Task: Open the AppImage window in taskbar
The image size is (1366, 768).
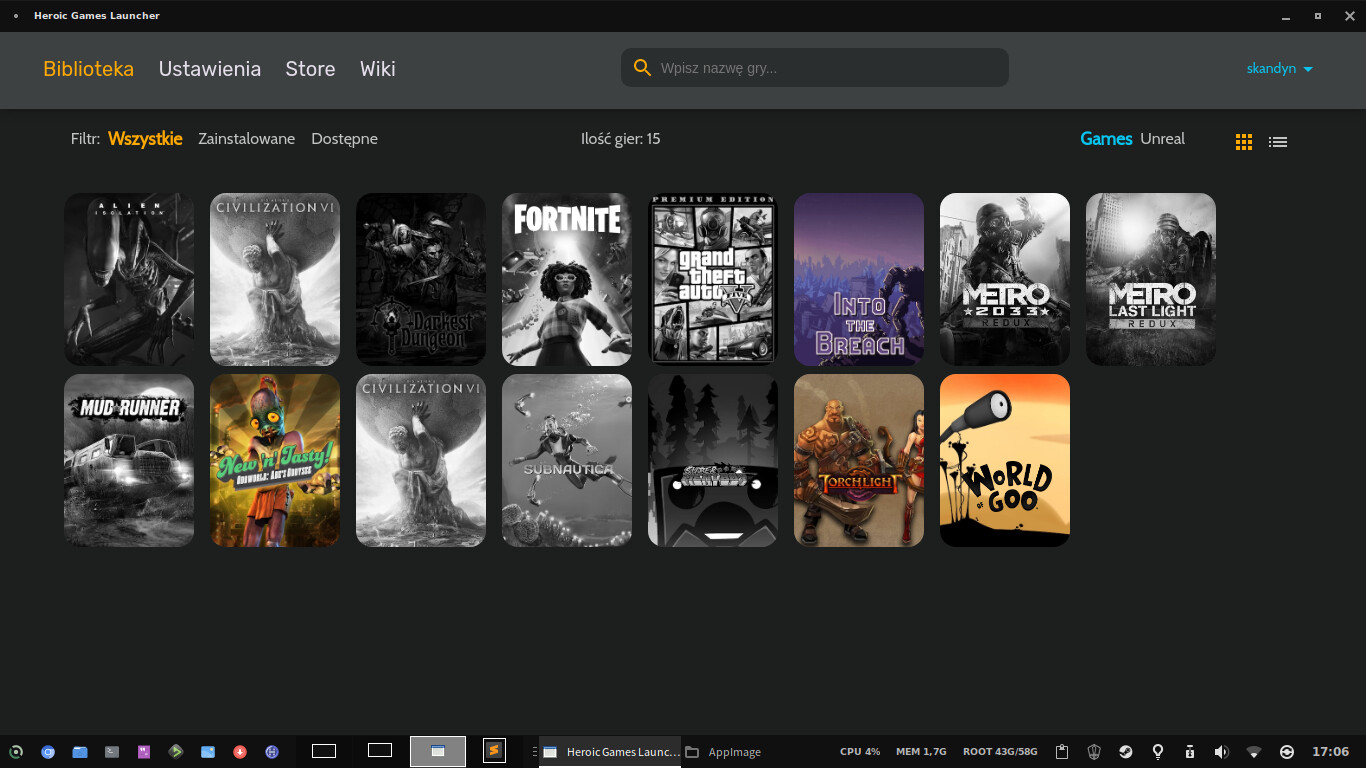Action: tap(724, 752)
